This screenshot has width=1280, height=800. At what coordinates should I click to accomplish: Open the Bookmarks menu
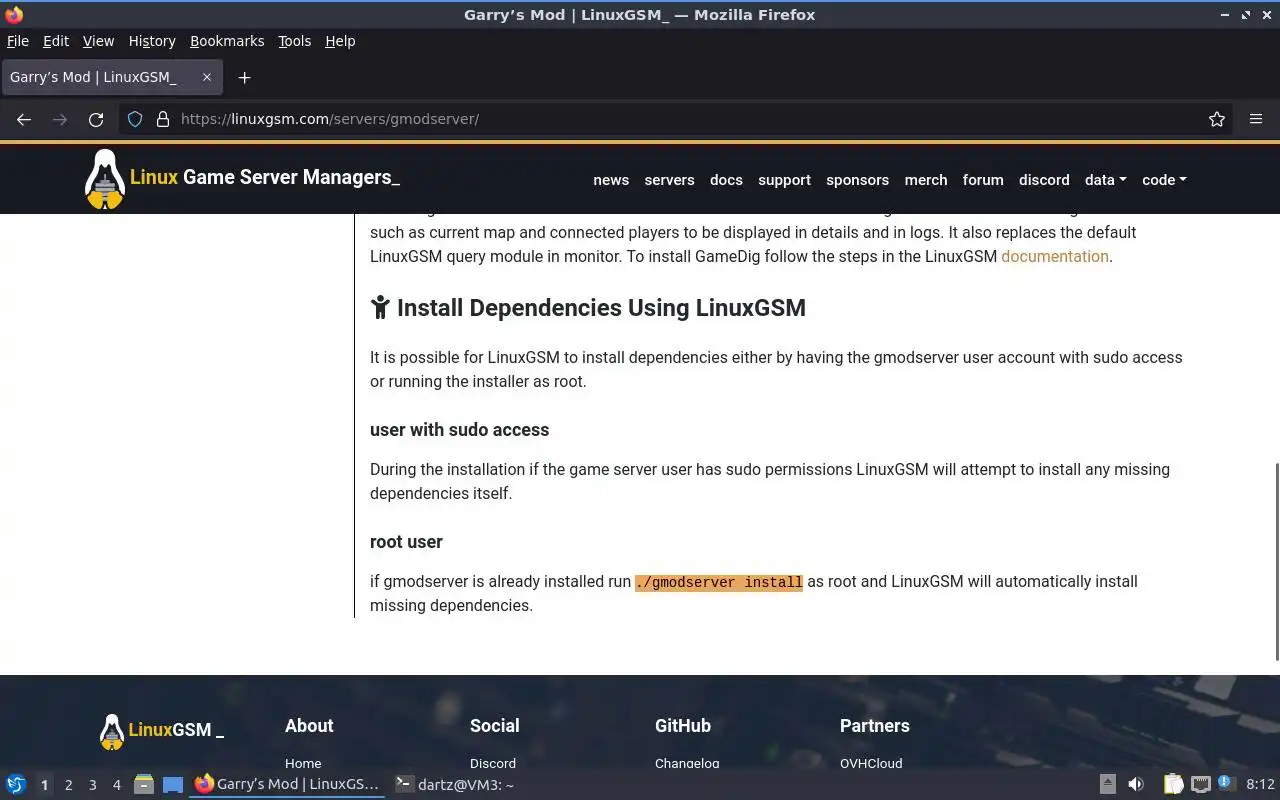coord(227,41)
